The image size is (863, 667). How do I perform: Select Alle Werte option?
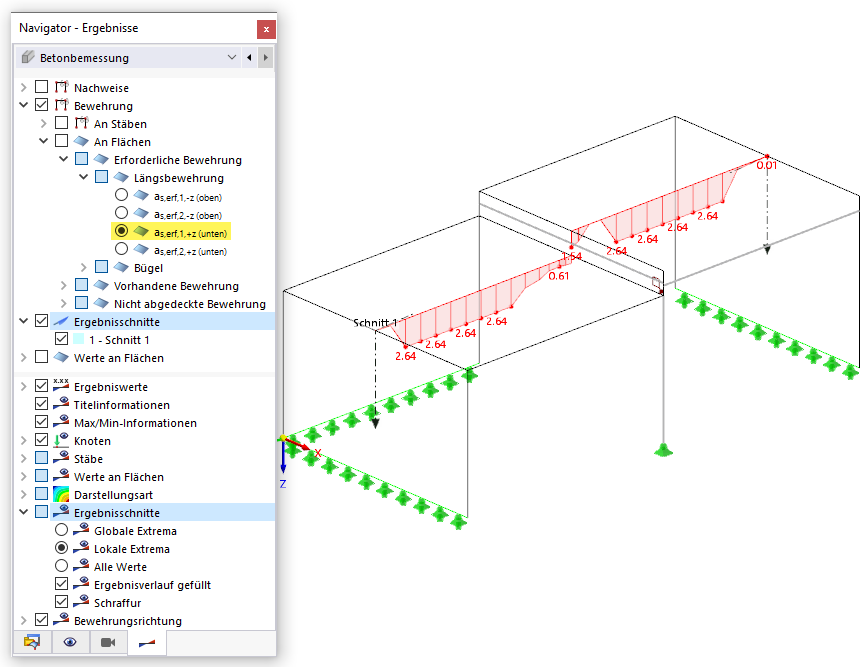tap(62, 566)
